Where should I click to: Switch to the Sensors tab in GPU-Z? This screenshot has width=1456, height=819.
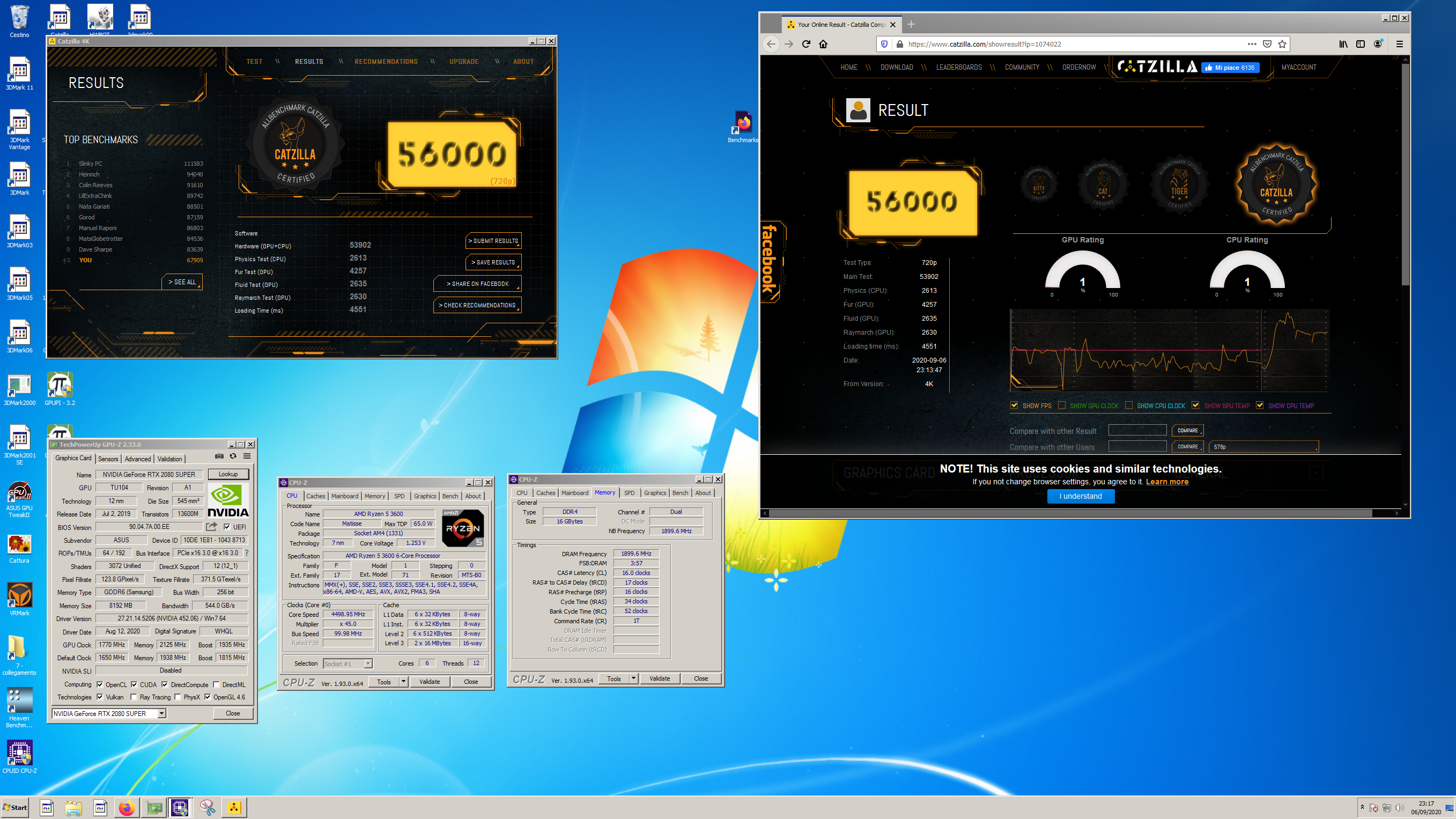108,459
